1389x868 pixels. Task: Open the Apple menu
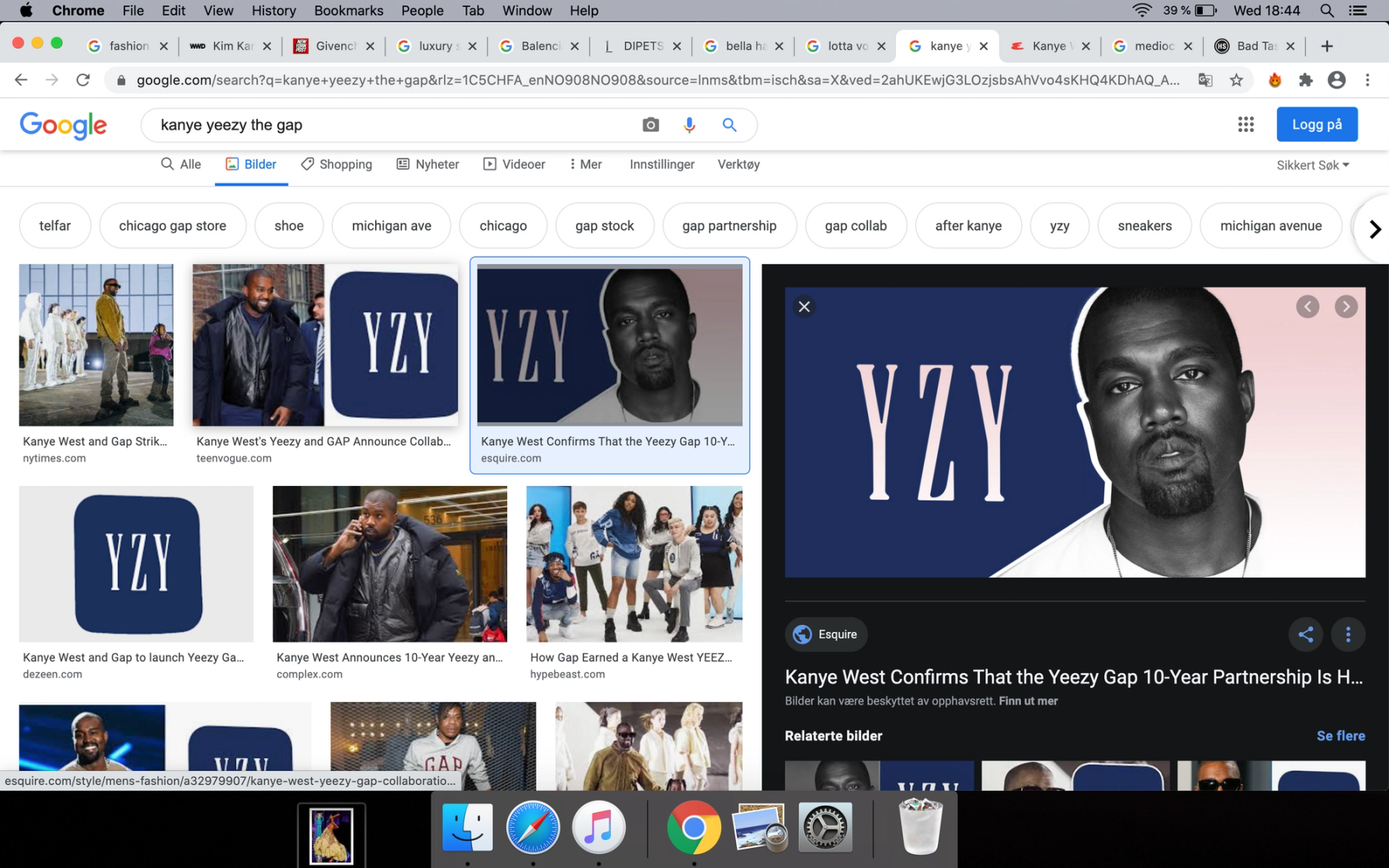(26, 11)
